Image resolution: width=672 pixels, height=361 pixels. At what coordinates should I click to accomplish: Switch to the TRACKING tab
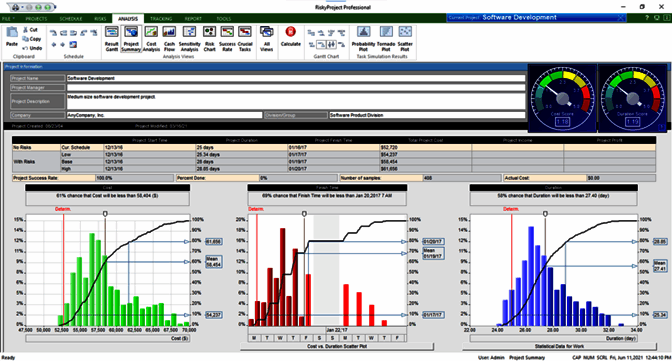(x=161, y=19)
